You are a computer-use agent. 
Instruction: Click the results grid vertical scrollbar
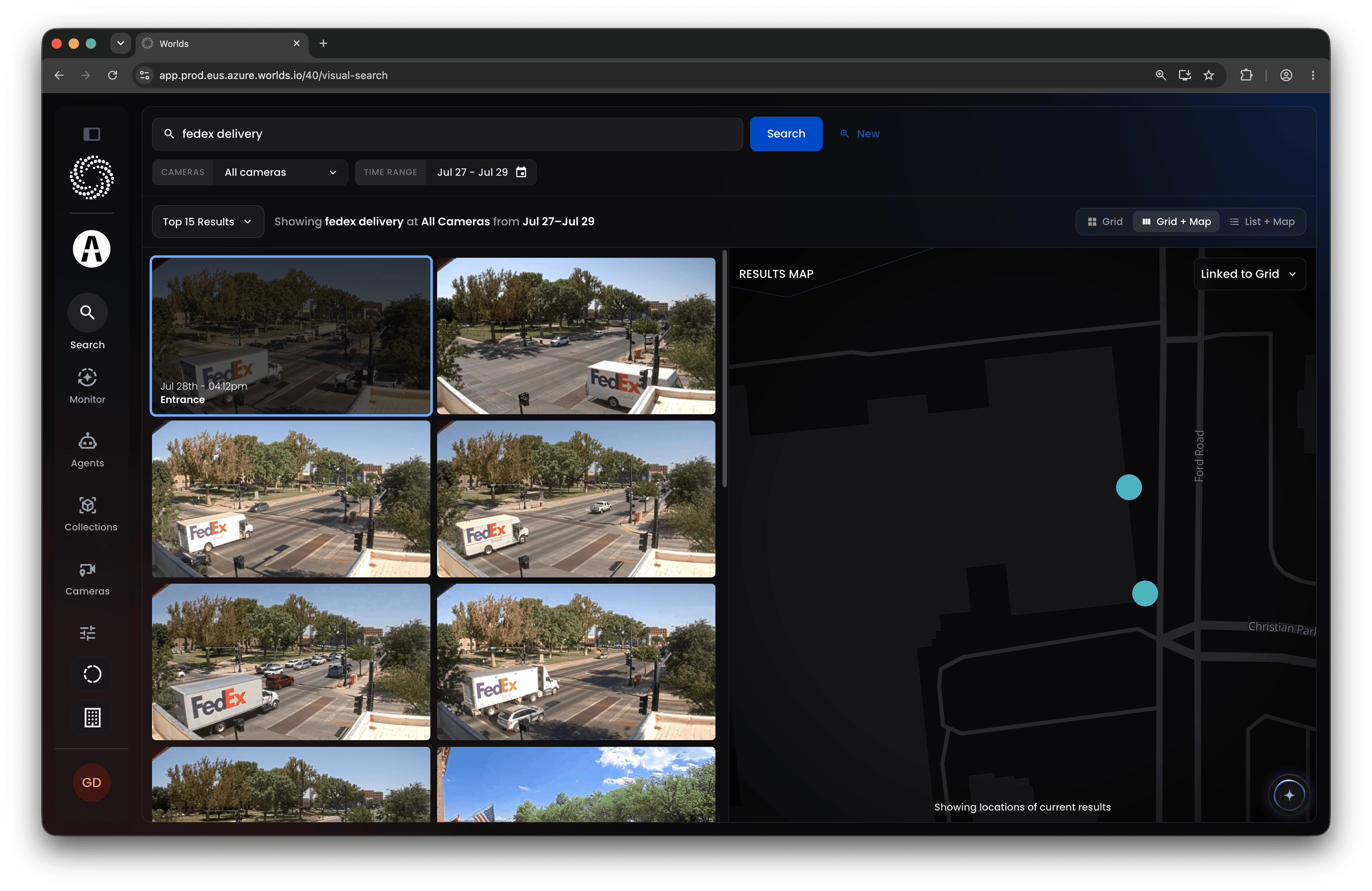(x=725, y=369)
